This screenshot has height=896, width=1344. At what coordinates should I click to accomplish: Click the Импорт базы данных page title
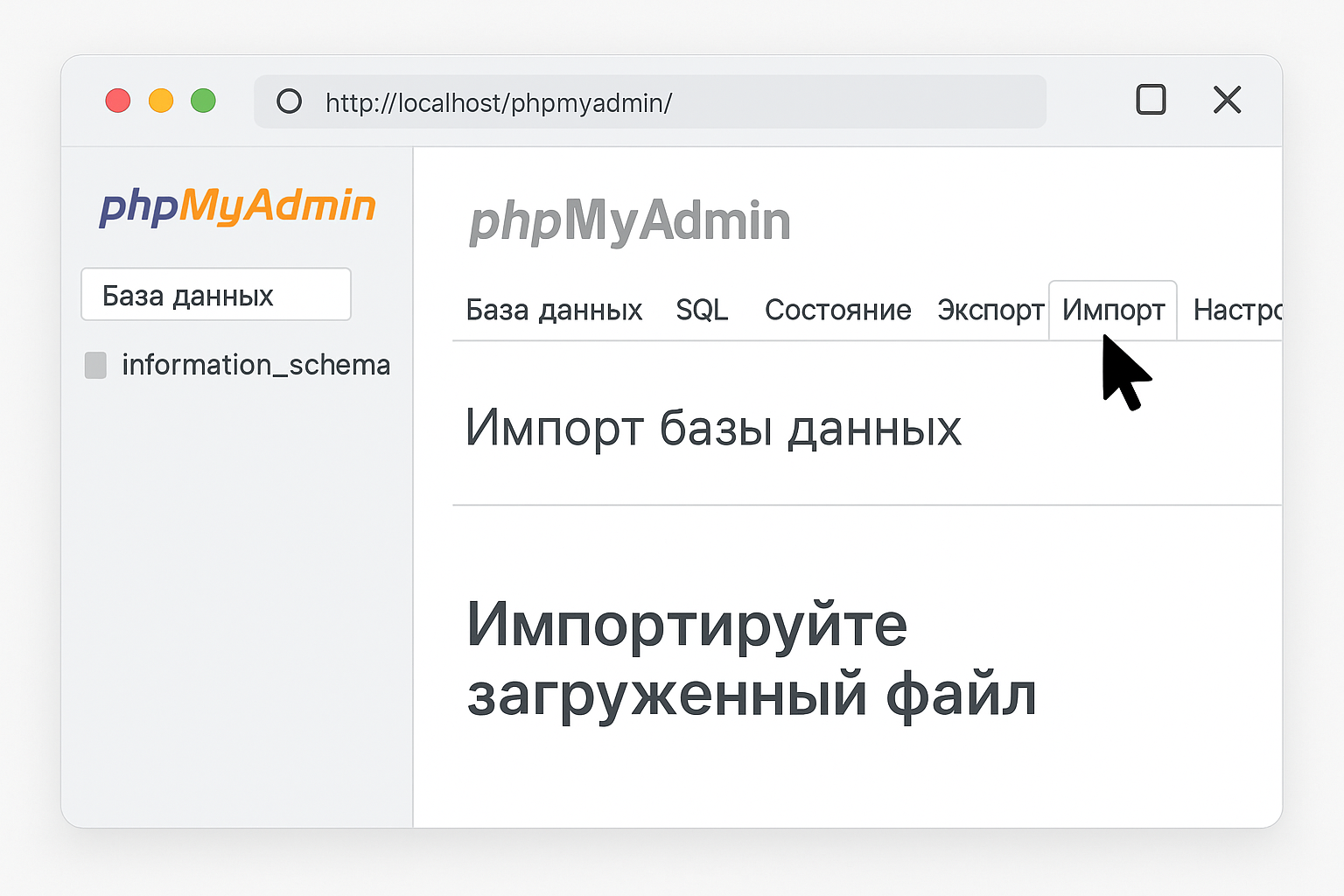pos(714,428)
